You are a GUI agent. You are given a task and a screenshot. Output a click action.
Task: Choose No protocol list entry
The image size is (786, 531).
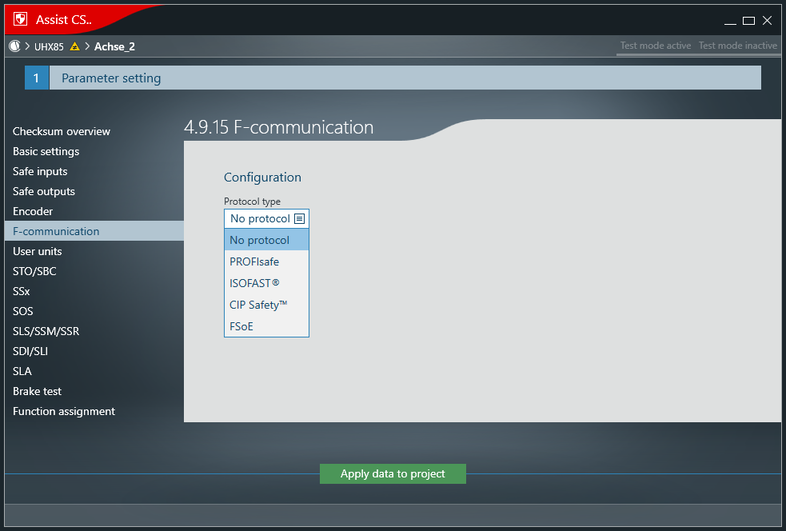click(259, 240)
